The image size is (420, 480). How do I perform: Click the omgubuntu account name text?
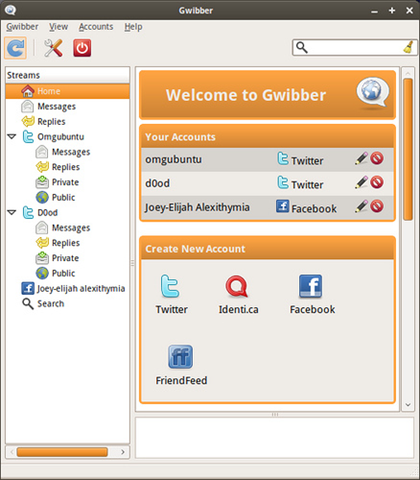point(173,159)
